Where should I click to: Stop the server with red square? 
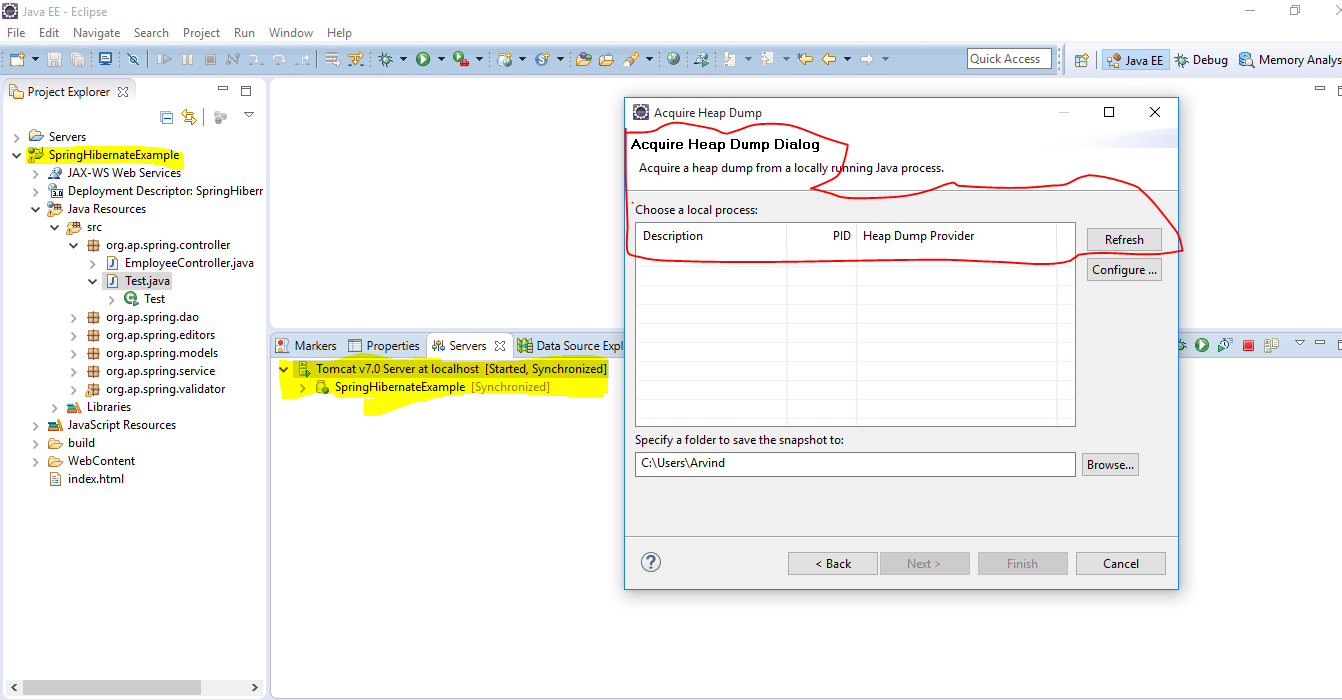click(1248, 345)
